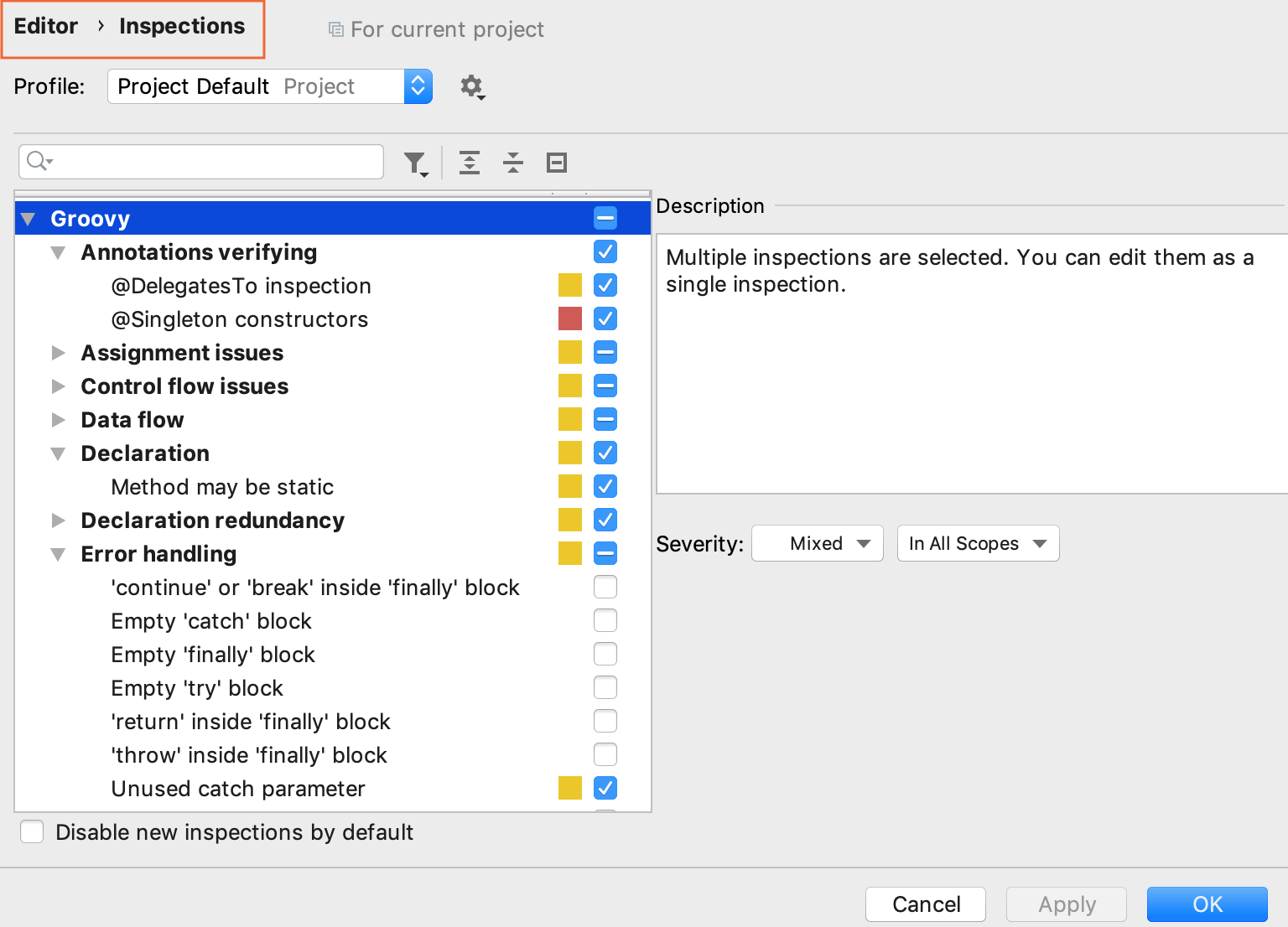Image resolution: width=1288 pixels, height=927 pixels.
Task: Check Disable new inspections by default
Action: click(x=31, y=831)
